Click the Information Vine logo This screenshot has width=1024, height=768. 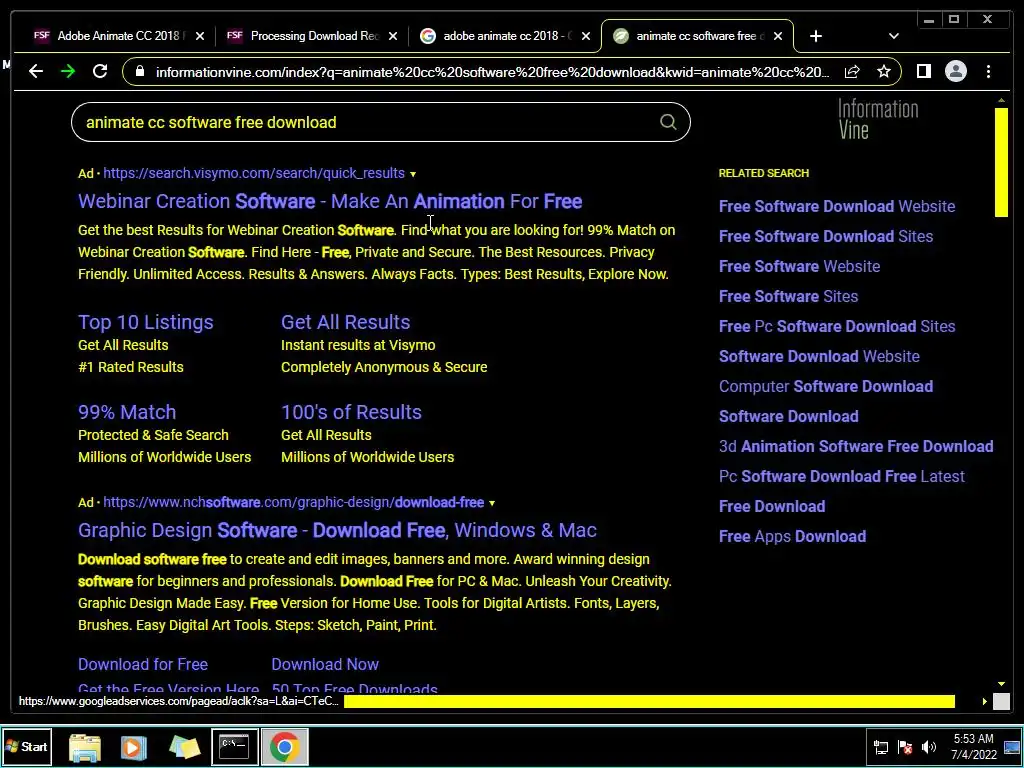pyautogui.click(x=878, y=119)
